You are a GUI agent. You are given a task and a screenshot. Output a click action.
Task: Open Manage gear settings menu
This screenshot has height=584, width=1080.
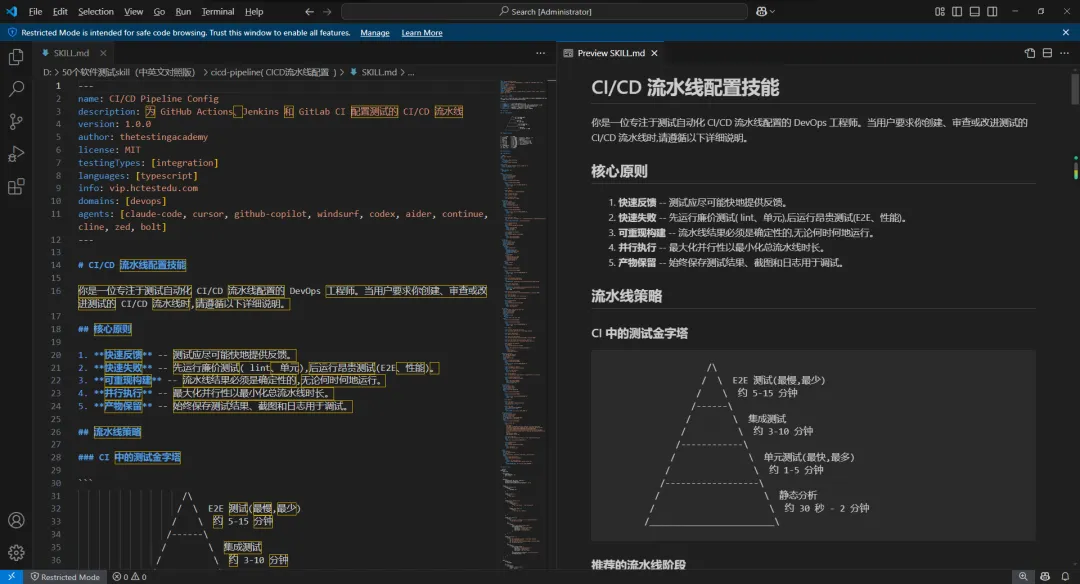click(16, 552)
